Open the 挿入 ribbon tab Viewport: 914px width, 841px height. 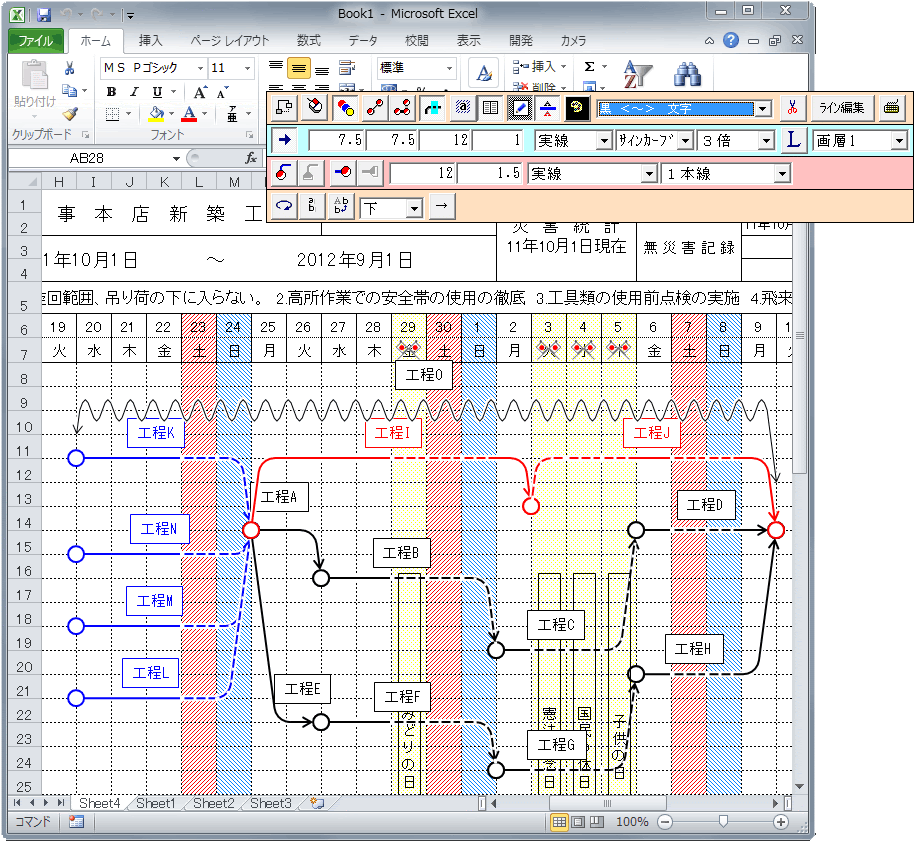(150, 41)
